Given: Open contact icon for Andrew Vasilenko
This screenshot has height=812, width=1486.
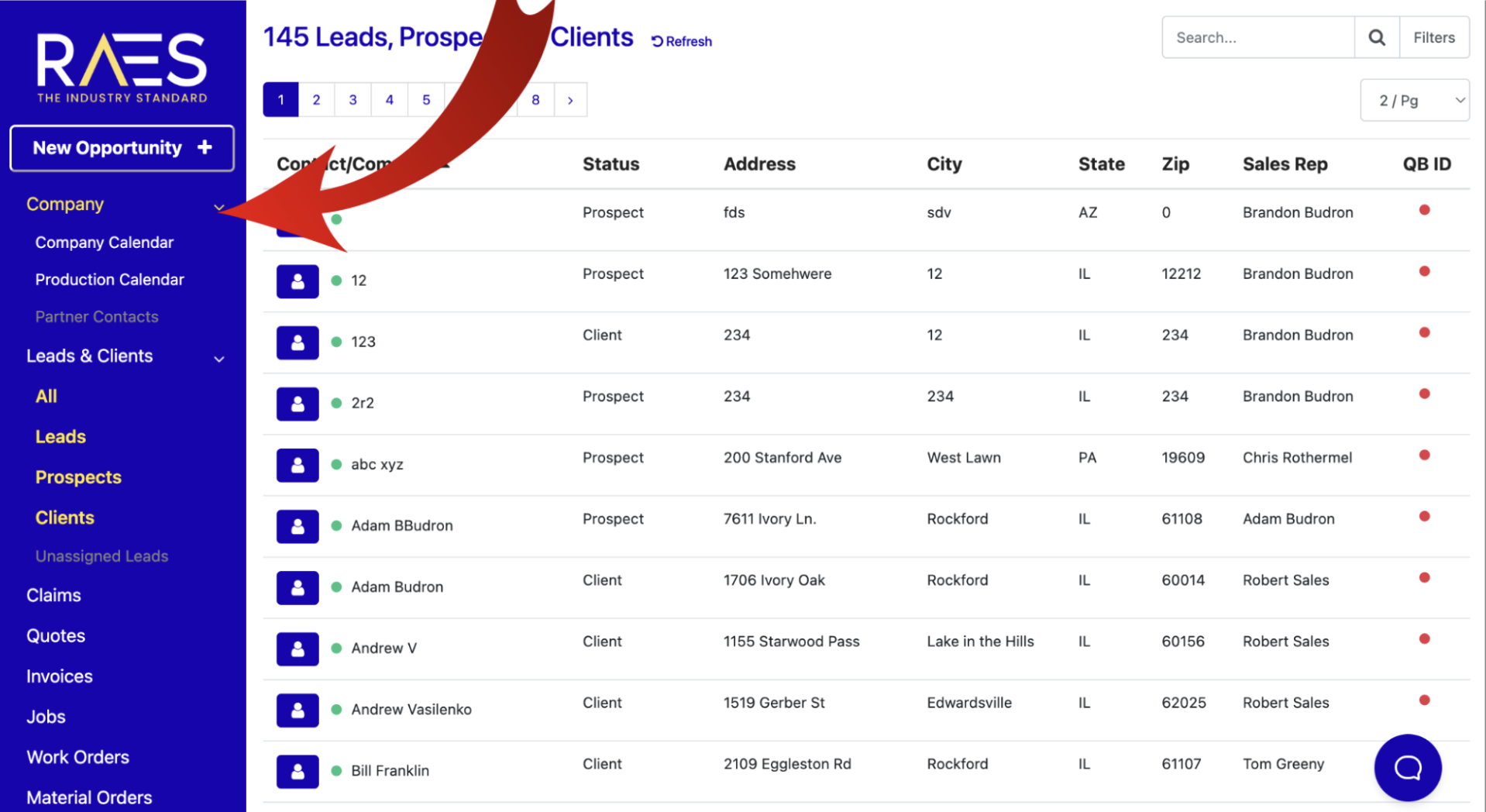Looking at the screenshot, I should 298,710.
